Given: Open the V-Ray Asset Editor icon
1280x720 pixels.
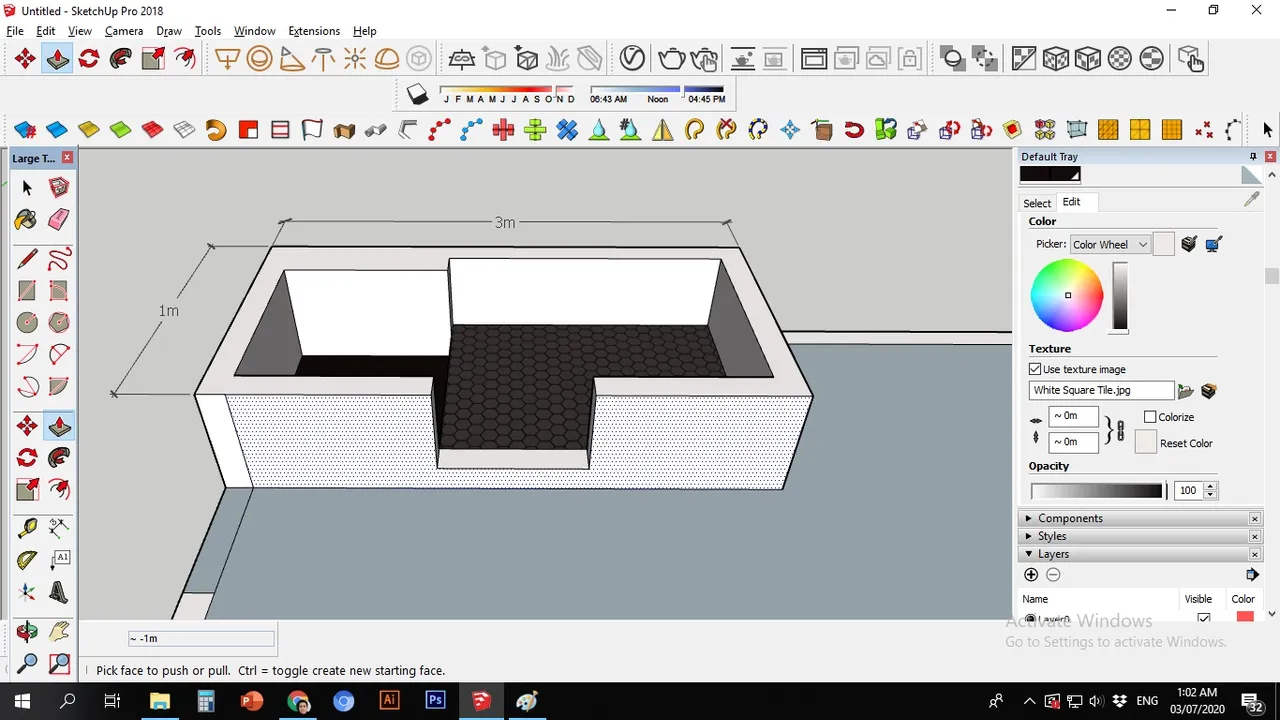Looking at the screenshot, I should (x=632, y=59).
